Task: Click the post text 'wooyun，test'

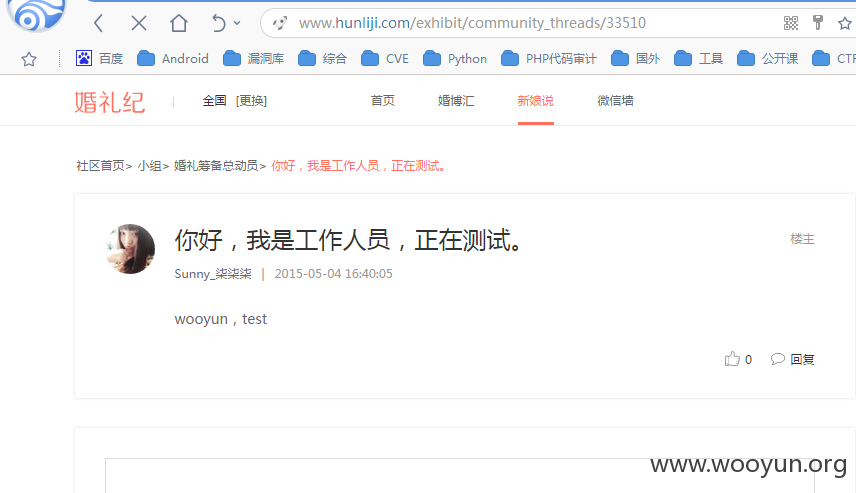Action: point(221,319)
